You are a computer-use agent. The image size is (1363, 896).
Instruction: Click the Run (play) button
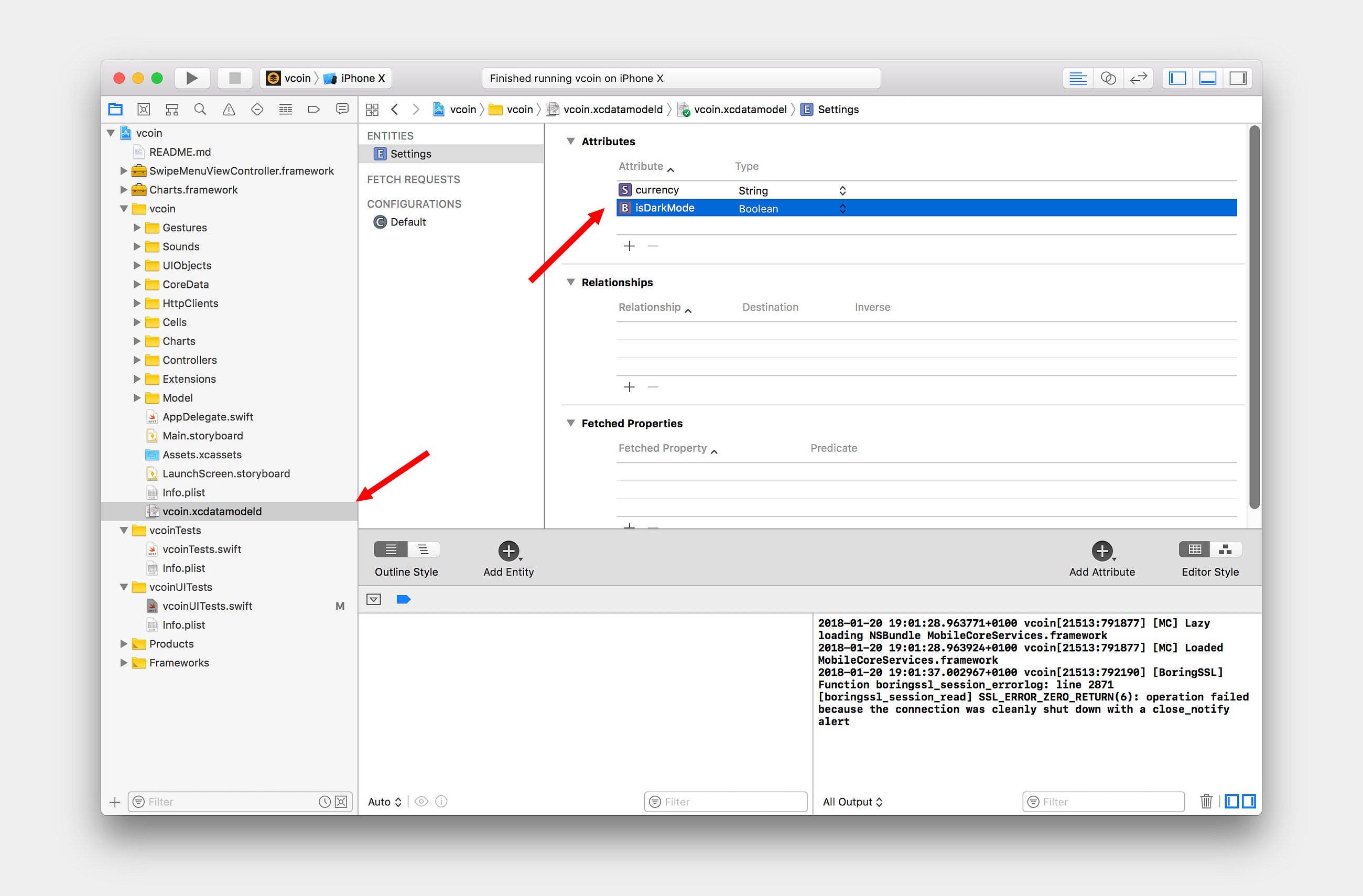coord(192,78)
